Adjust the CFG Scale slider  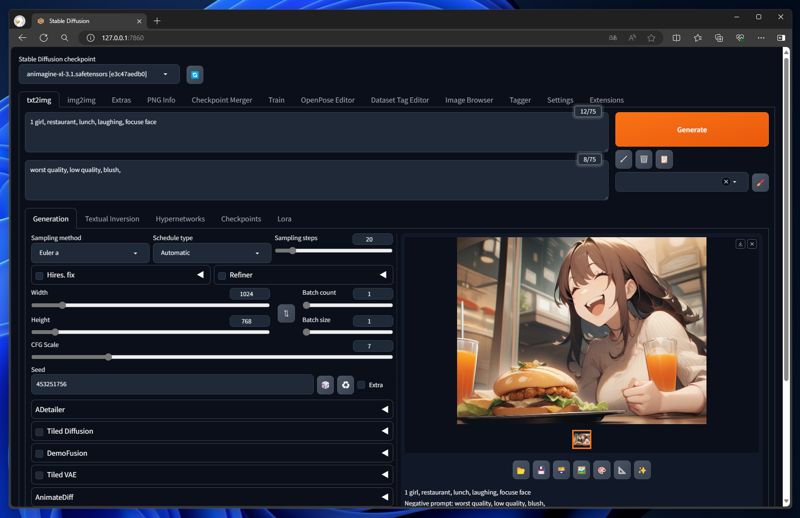pos(212,357)
